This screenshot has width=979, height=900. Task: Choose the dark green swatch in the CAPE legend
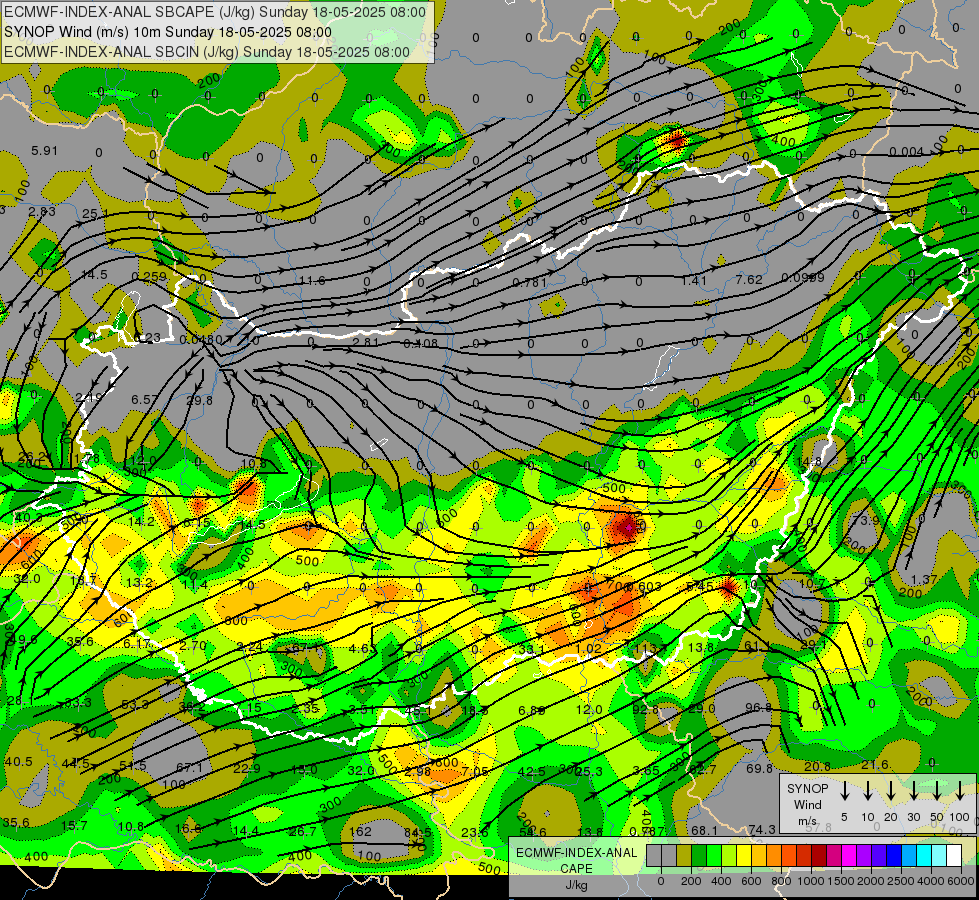coord(699,856)
